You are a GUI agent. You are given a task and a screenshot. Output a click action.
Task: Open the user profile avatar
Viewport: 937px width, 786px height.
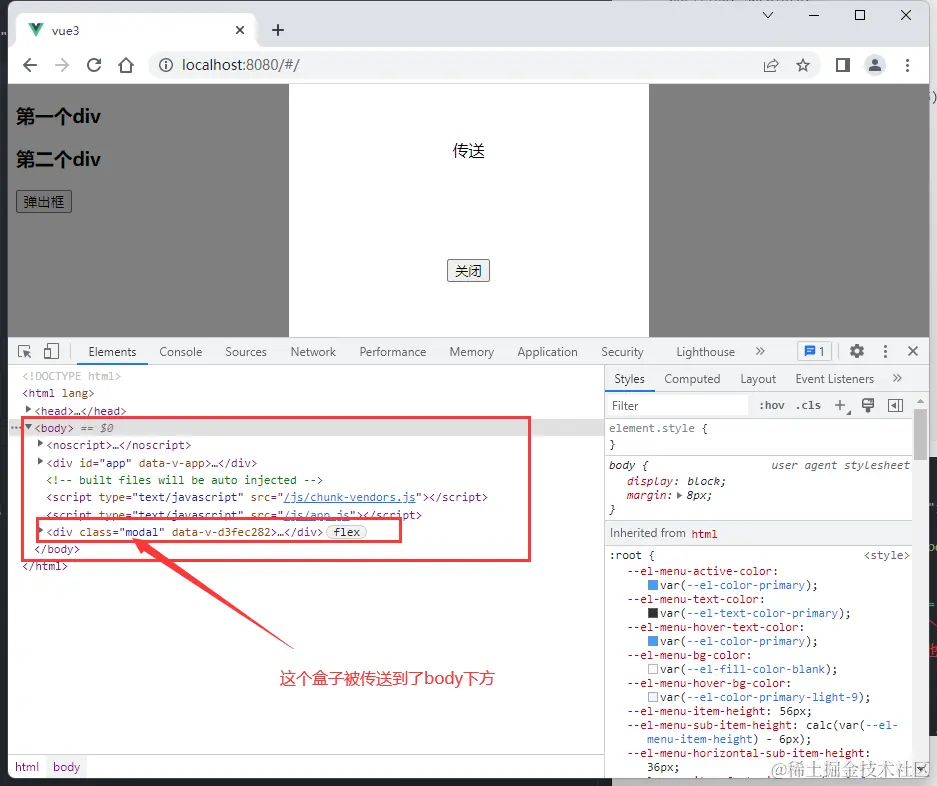875,65
